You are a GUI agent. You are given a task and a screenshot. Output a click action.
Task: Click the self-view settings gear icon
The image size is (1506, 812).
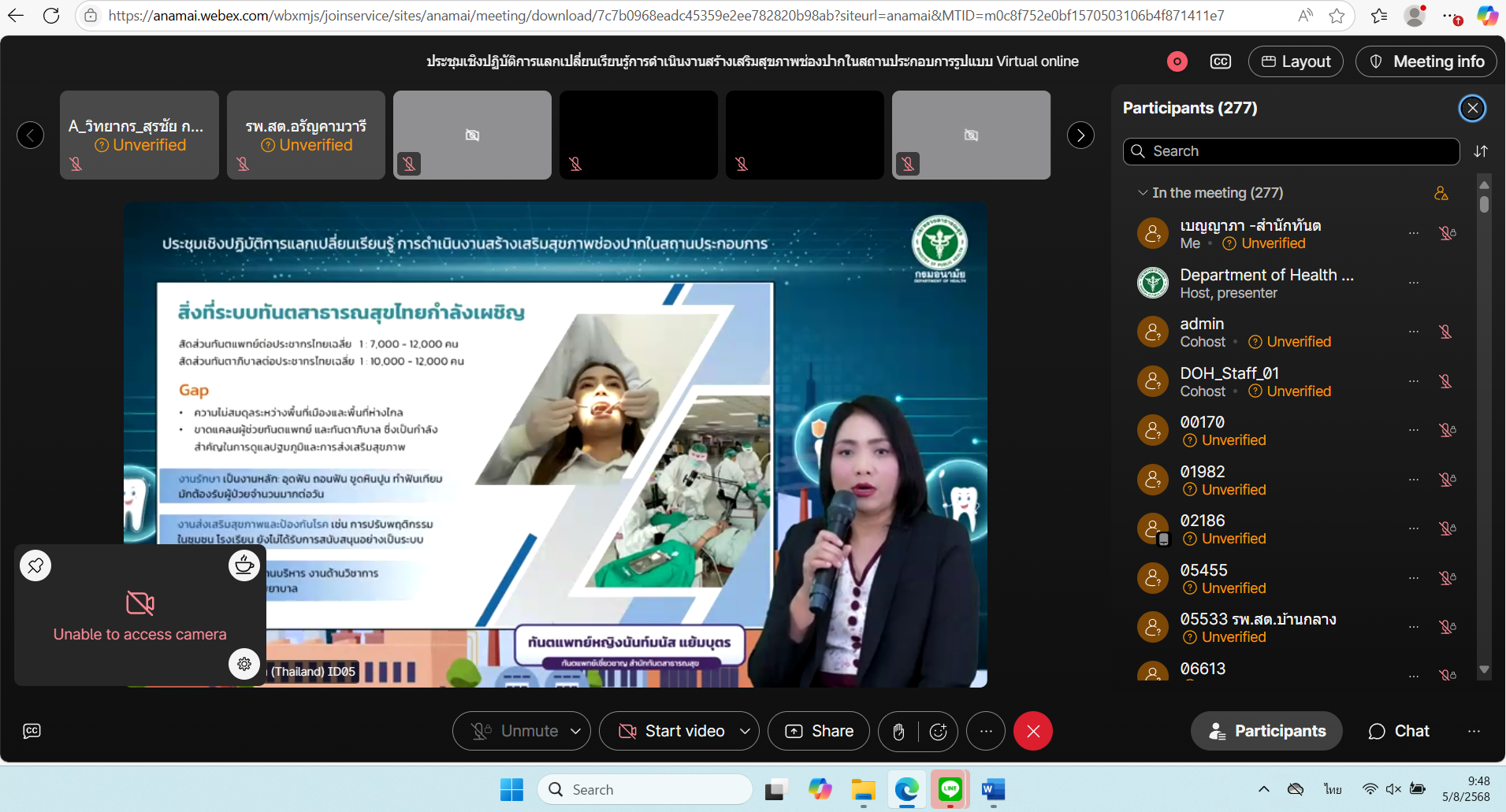pos(244,664)
